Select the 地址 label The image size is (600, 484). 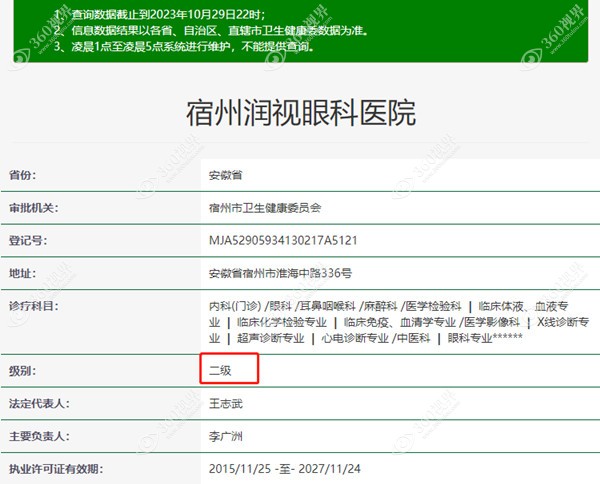(23, 273)
